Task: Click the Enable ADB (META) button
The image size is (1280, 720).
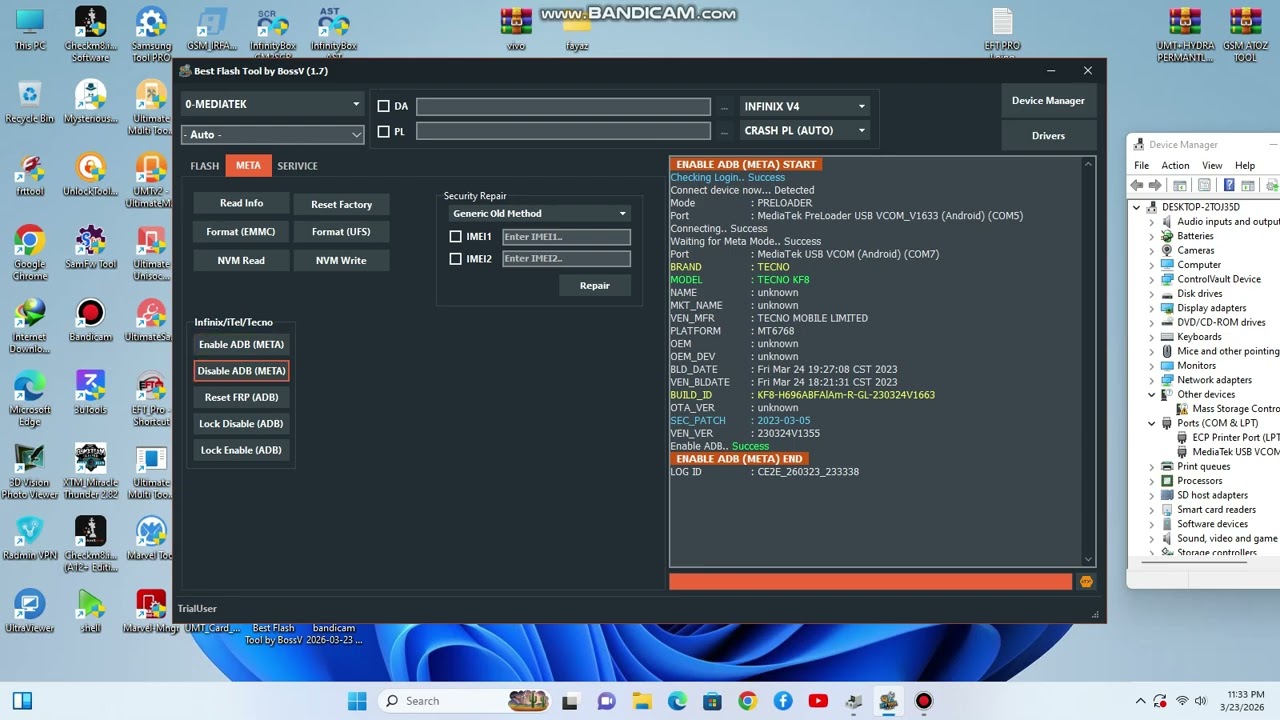Action: [x=241, y=345]
